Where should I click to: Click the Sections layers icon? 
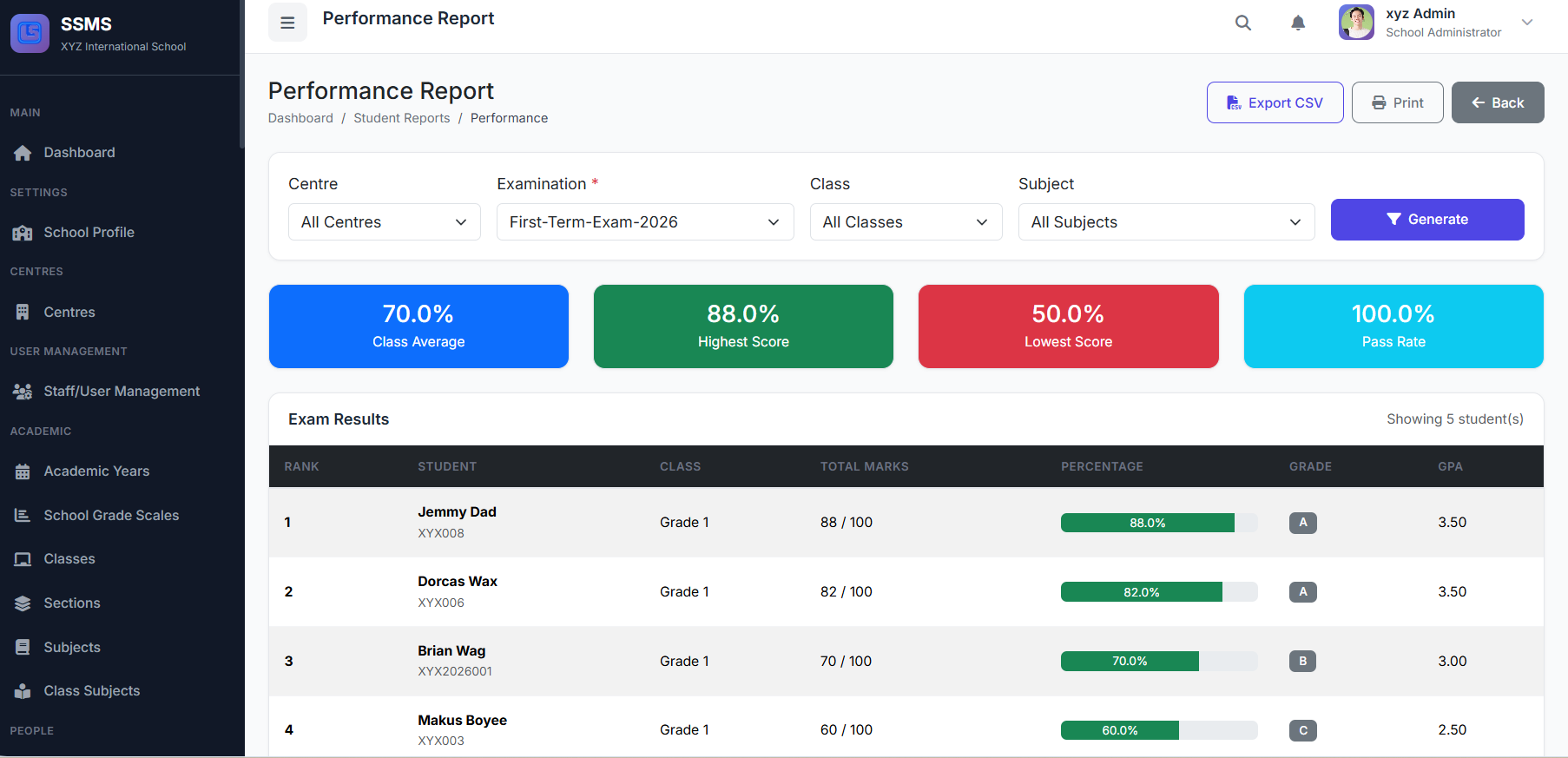point(23,603)
